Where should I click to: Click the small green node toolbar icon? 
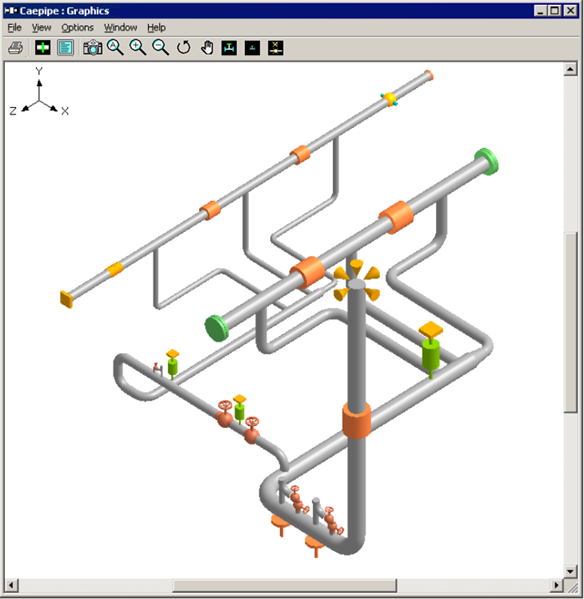pos(252,48)
